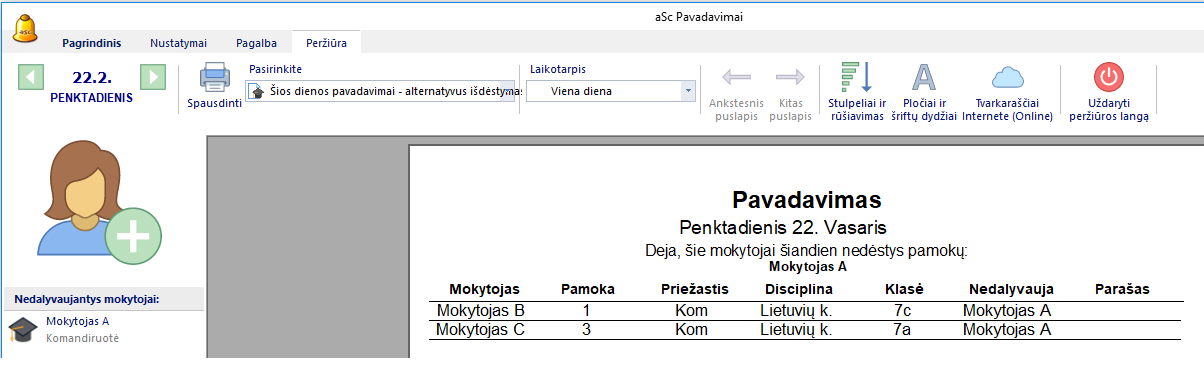The image size is (1204, 375).
Task: Advance to next day with right green arrow
Action: (152, 78)
